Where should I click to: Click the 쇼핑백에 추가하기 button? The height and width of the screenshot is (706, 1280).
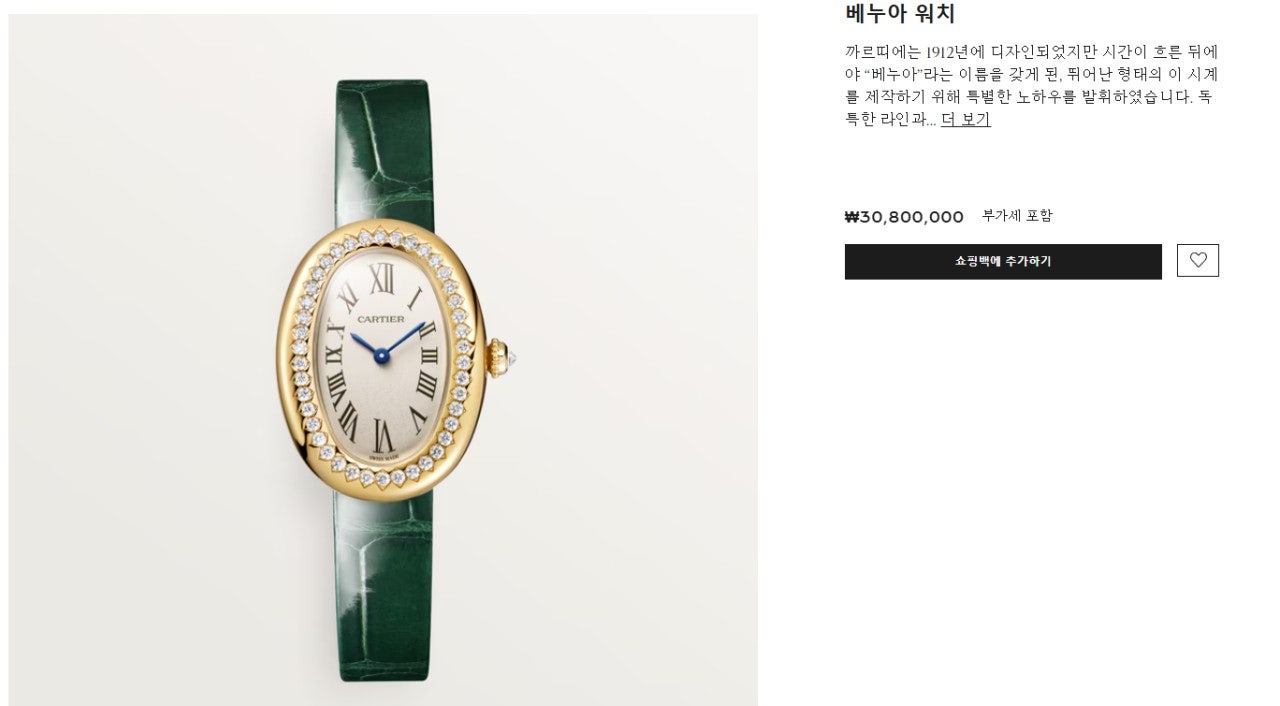point(1003,261)
